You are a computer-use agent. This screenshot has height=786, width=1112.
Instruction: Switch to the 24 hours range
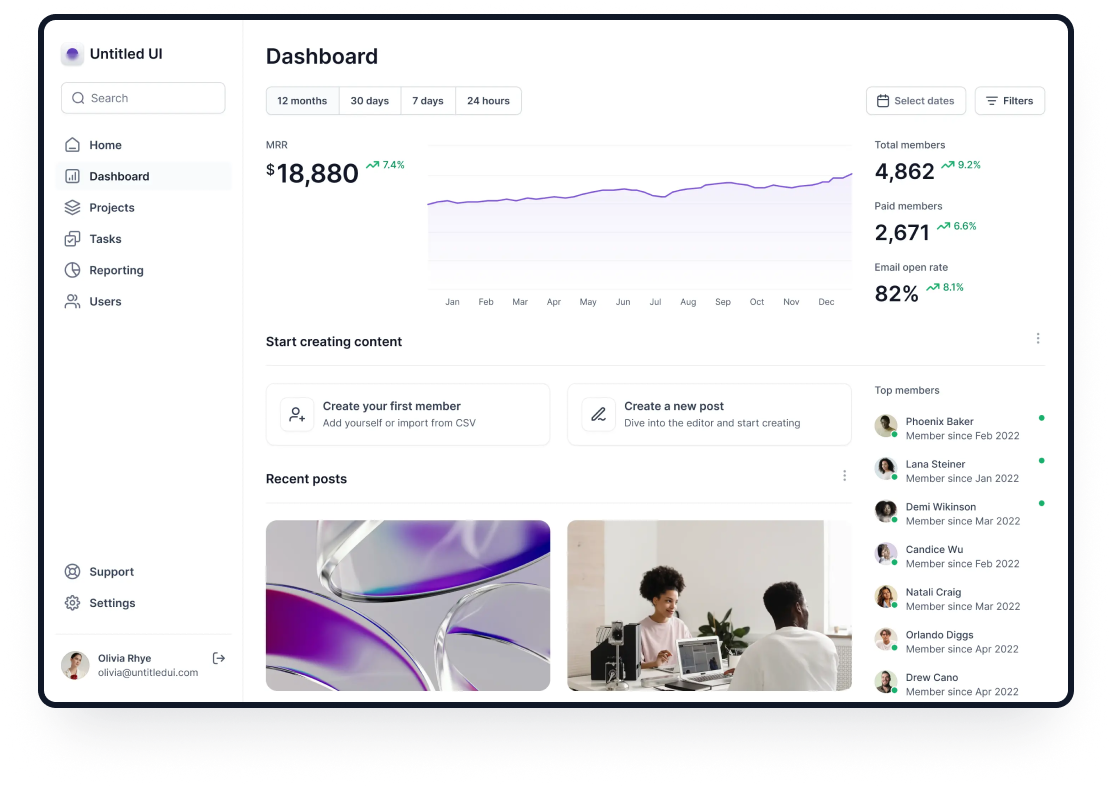488,101
